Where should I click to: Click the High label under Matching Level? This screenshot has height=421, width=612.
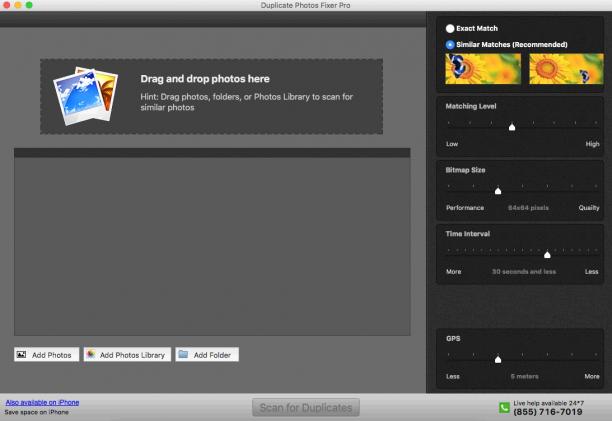[592, 144]
